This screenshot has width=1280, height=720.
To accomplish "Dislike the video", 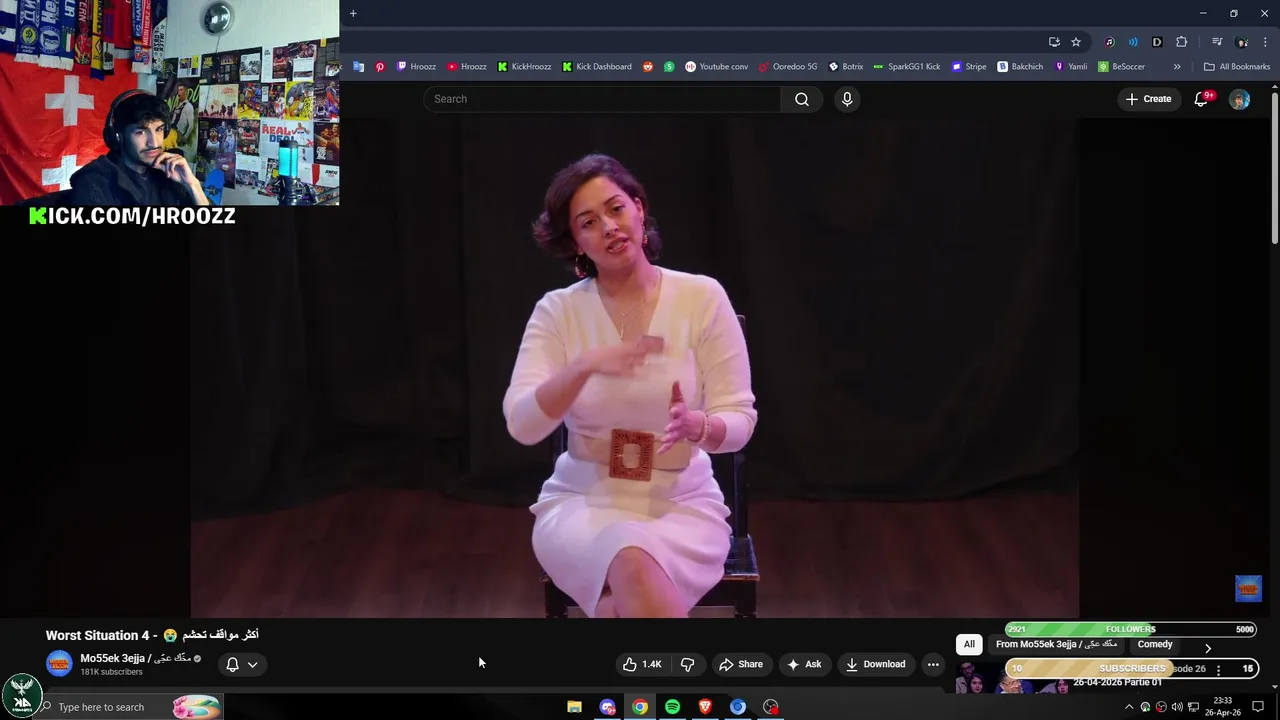I will [x=688, y=664].
